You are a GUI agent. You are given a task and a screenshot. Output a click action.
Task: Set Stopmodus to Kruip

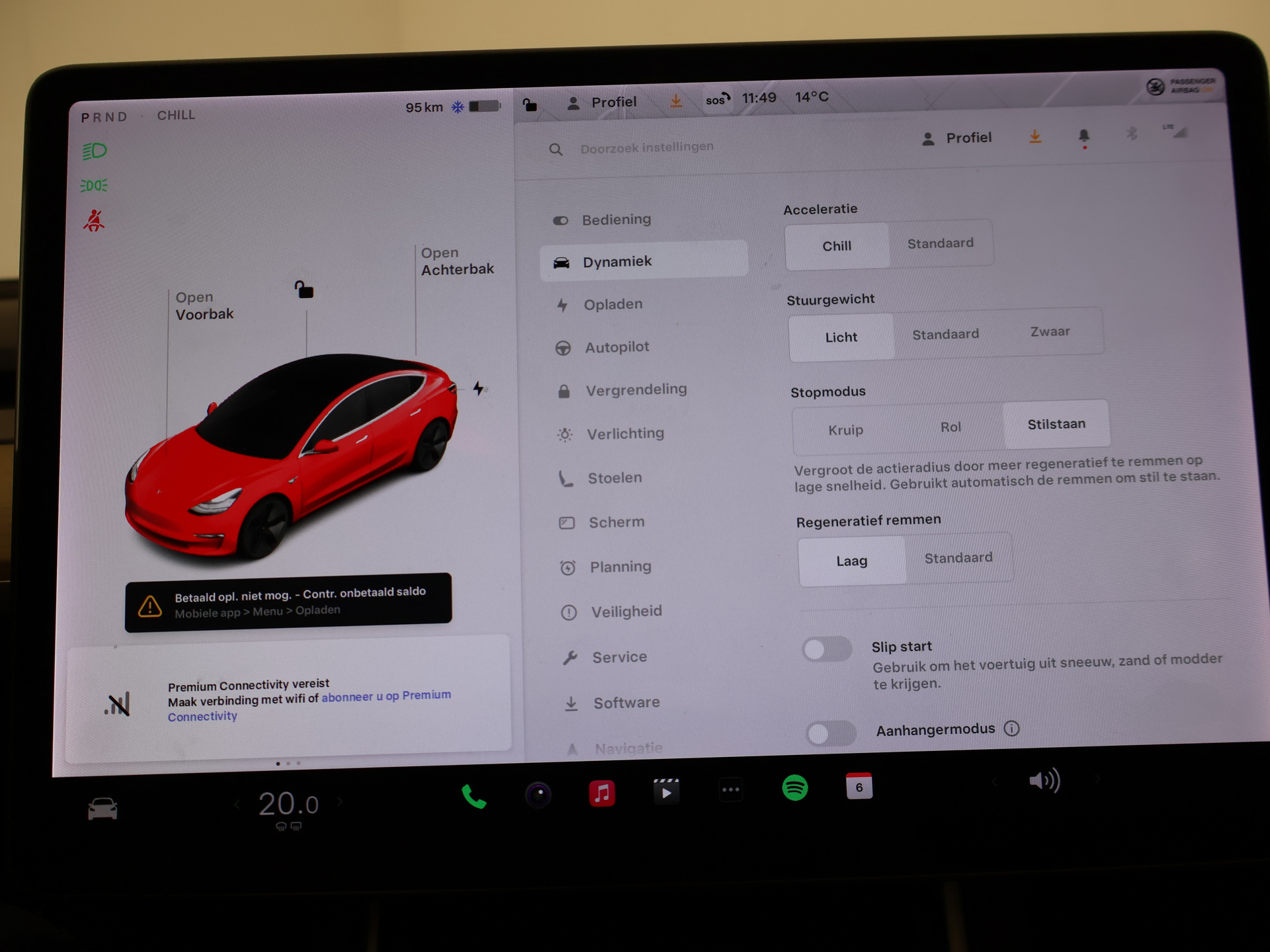[845, 430]
